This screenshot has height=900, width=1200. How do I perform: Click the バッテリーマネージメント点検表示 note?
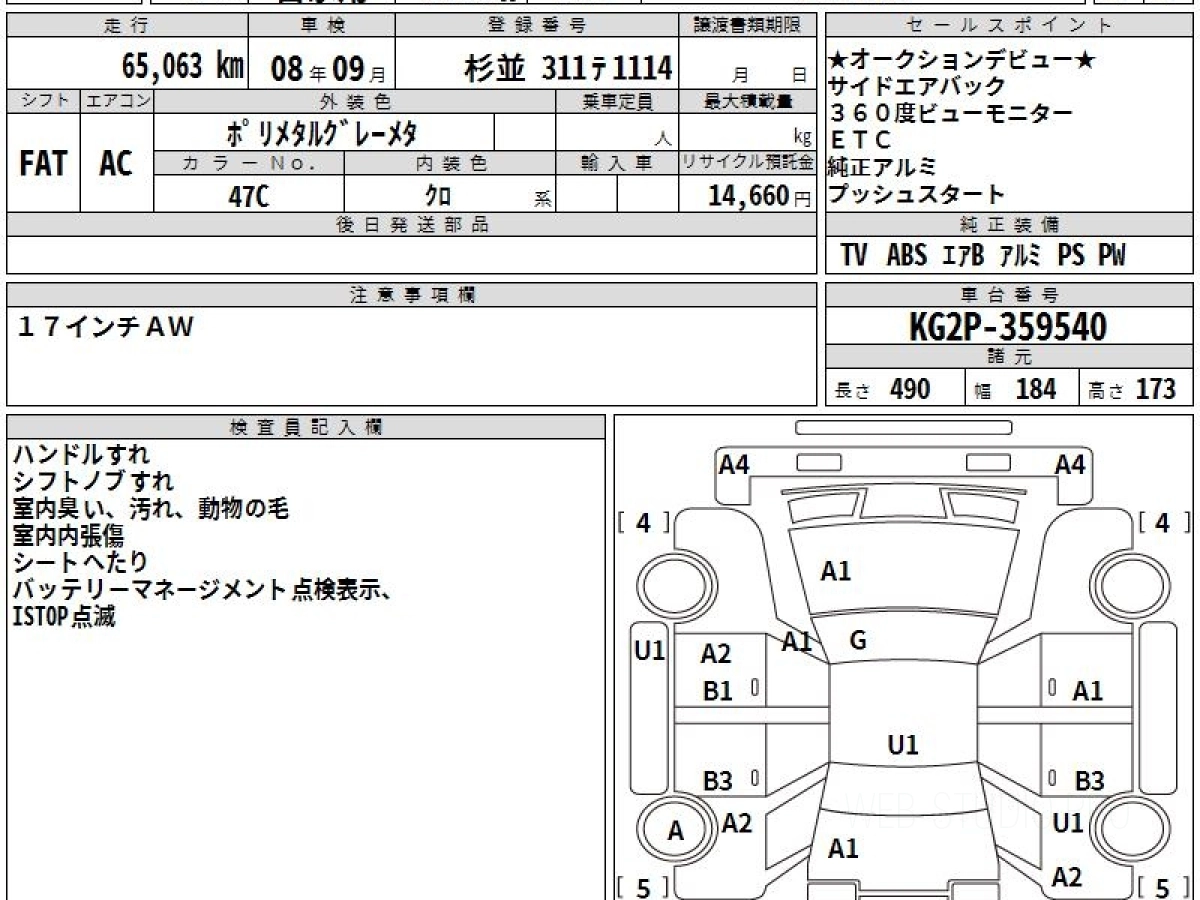click(x=201, y=590)
